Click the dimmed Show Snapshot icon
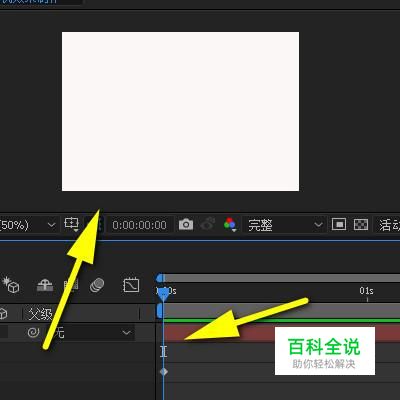This screenshot has height=400, width=400. 208,224
